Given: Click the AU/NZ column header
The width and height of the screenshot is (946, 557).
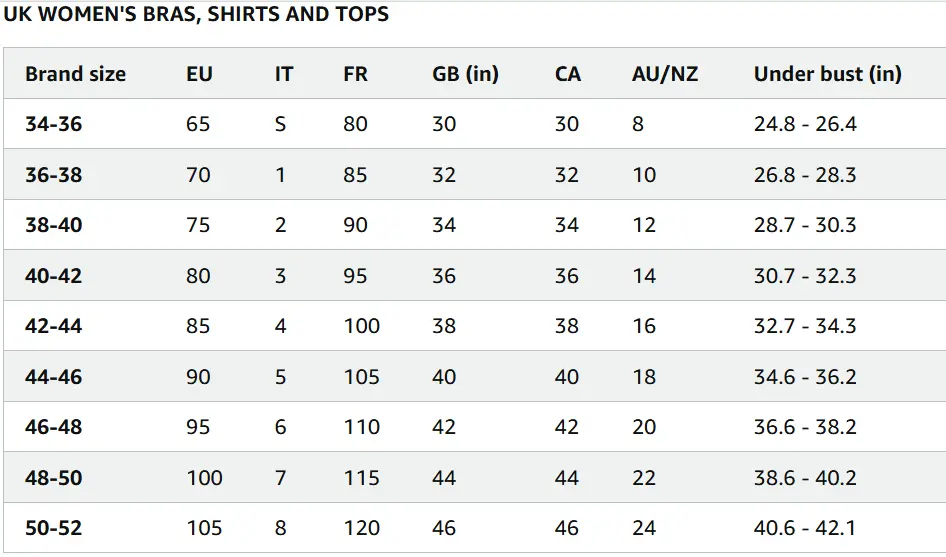Looking at the screenshot, I should pos(665,74).
